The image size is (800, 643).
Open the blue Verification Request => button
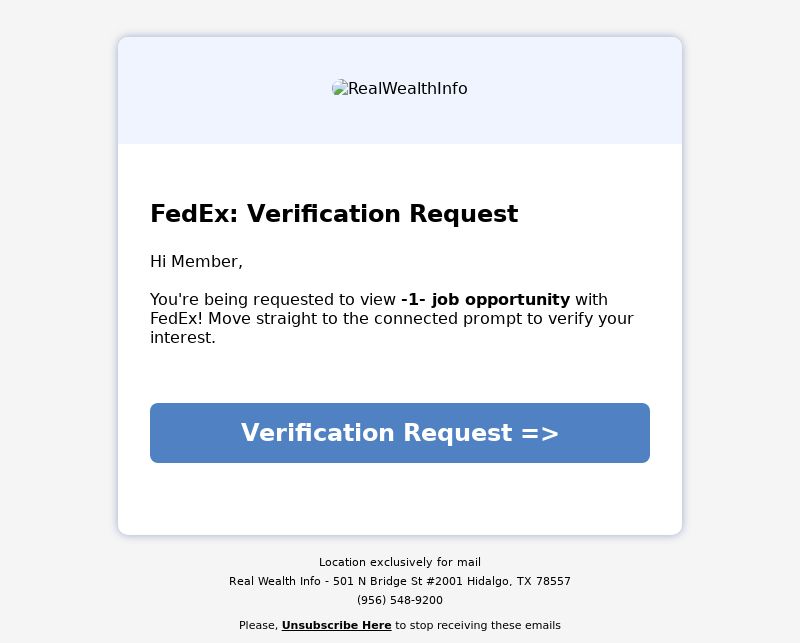click(400, 433)
